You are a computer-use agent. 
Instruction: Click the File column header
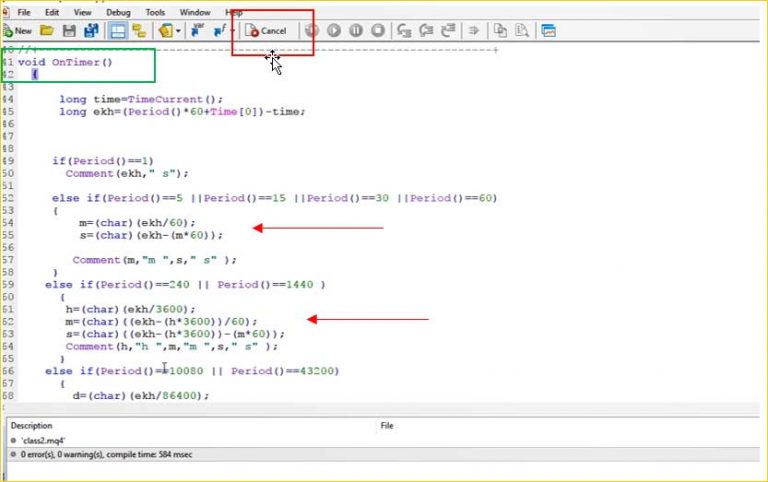(x=387, y=426)
